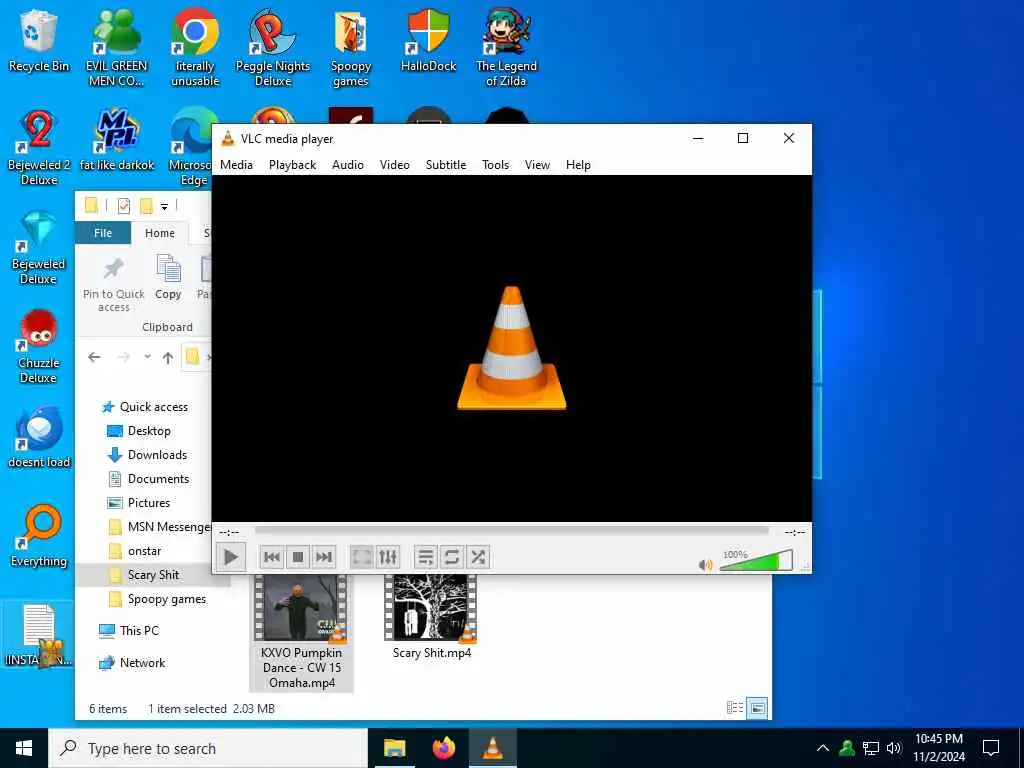Click Pin to Quick access in Explorer
Viewport: 1024px width, 768px height.
[x=114, y=284]
